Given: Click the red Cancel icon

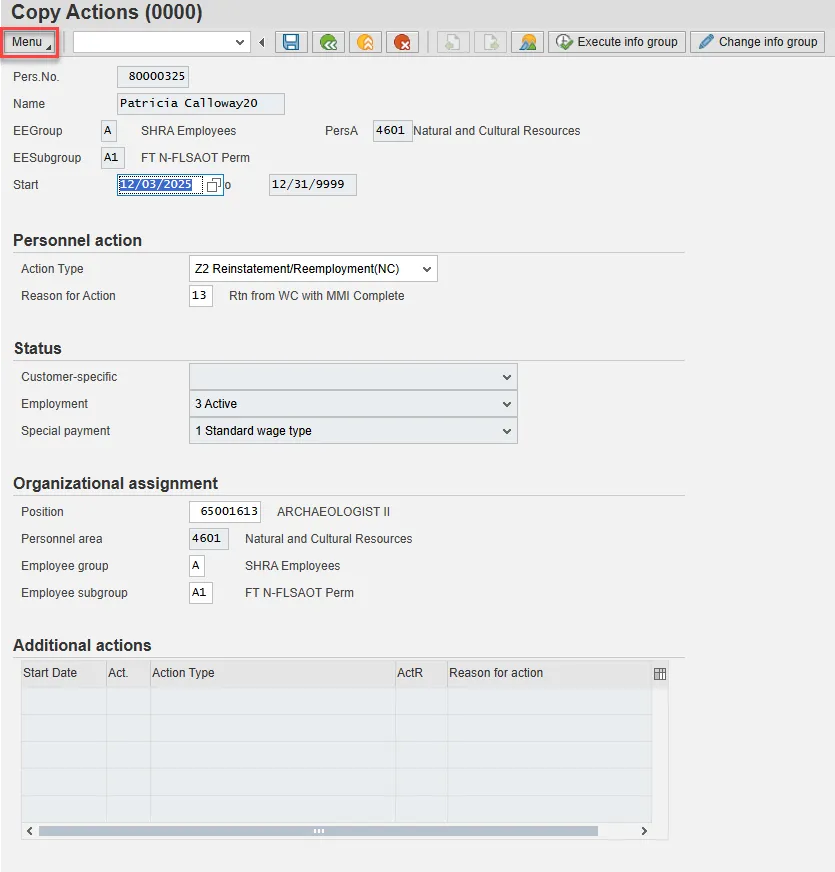Looking at the screenshot, I should coord(402,42).
